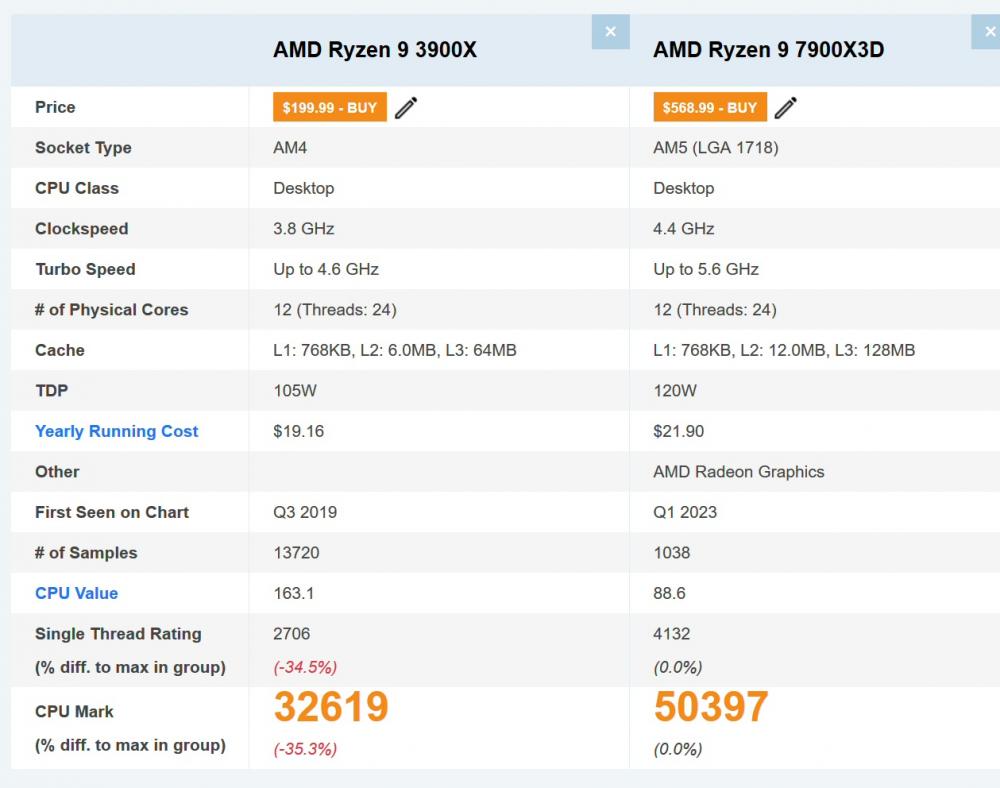The image size is (1000, 788).
Task: Buy the Ryzen 9 3900X for $199.99
Action: pos(330,107)
